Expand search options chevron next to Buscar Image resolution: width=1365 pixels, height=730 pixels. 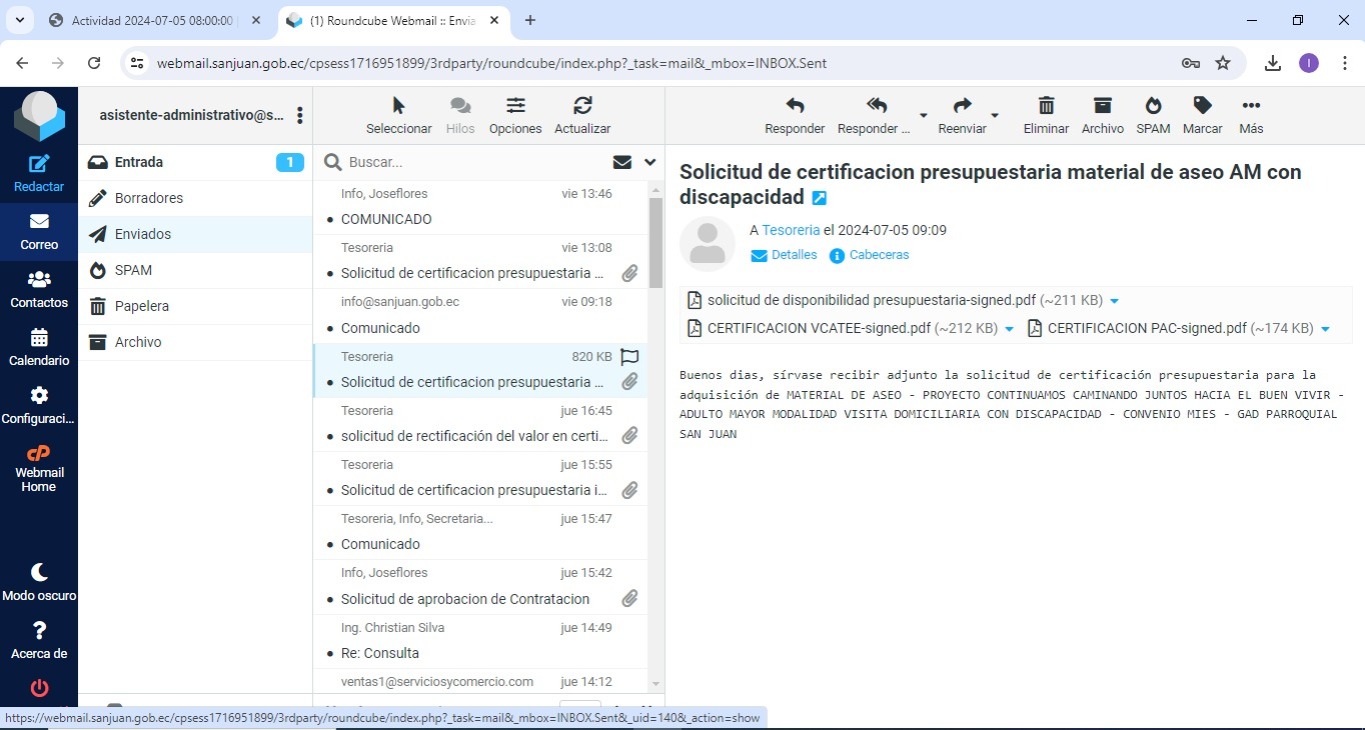pyautogui.click(x=650, y=162)
